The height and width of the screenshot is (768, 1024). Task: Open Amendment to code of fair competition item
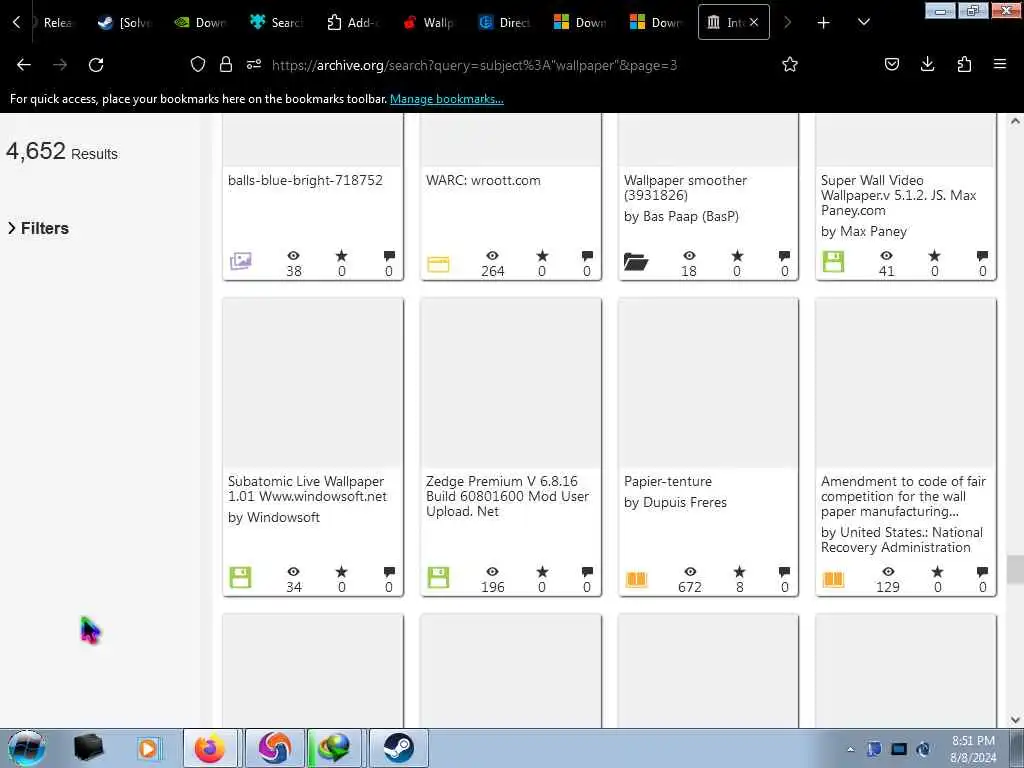pyautogui.click(x=903, y=496)
